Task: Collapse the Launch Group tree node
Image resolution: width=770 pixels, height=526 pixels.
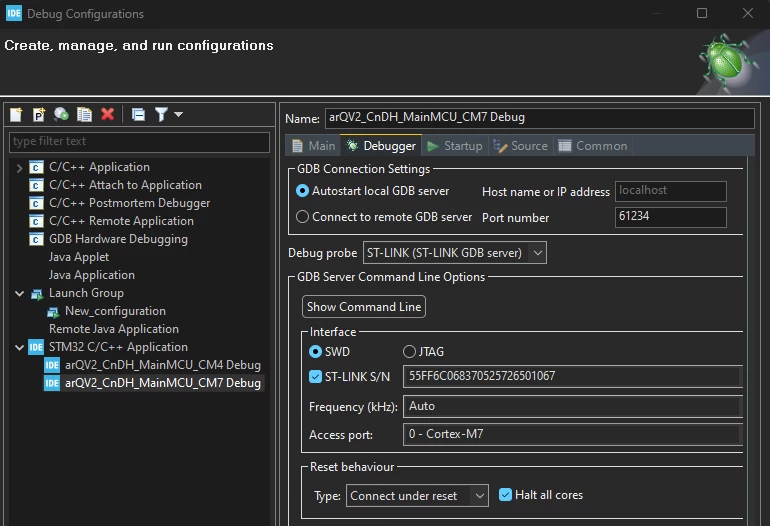Action: 19,294
